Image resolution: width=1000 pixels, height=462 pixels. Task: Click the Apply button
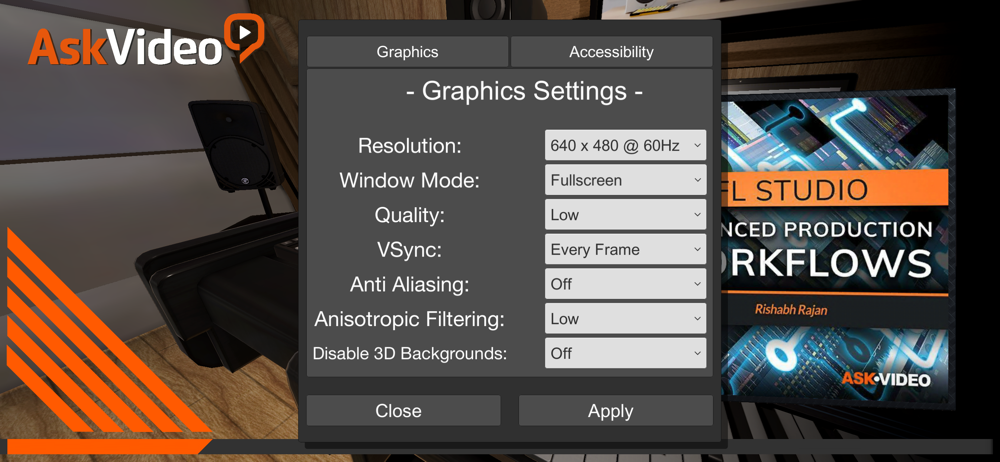[x=615, y=410]
